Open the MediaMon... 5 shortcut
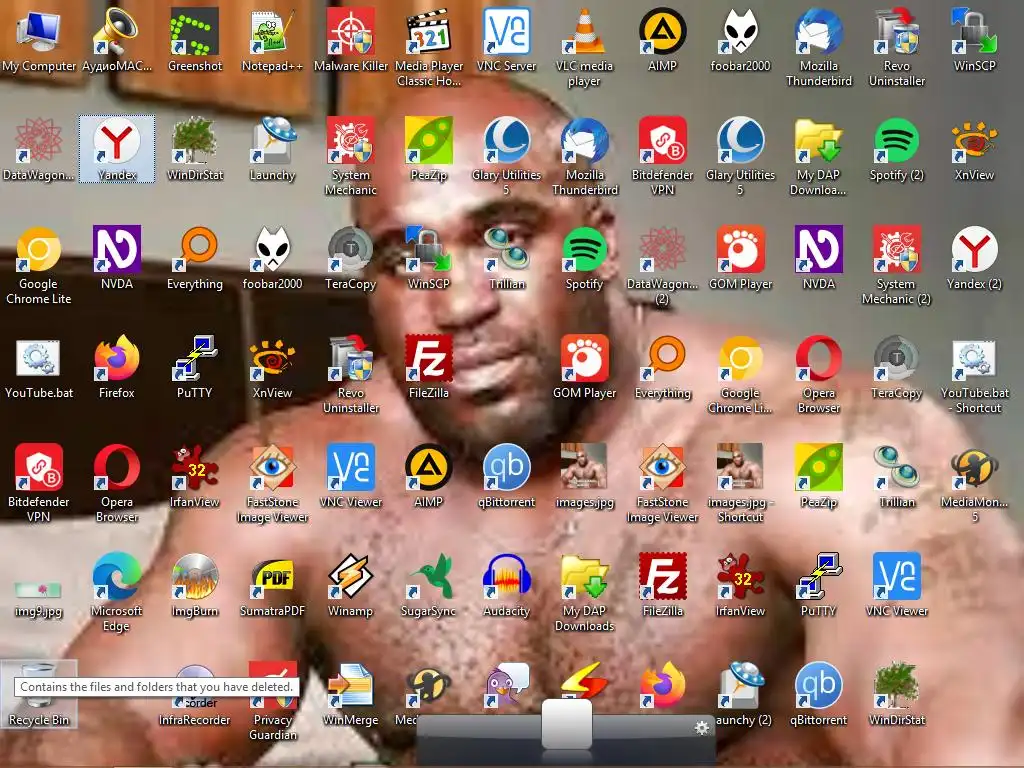Screen dimensions: 1024x768 (974, 484)
